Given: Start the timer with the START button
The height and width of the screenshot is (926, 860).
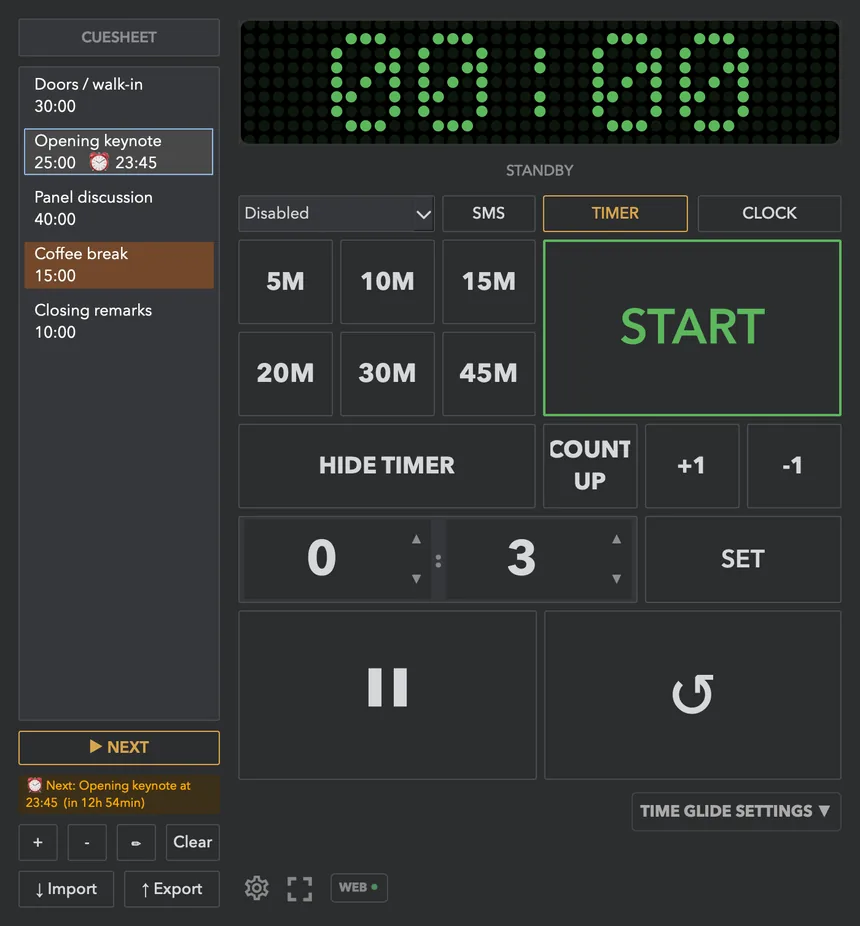Looking at the screenshot, I should [x=692, y=328].
